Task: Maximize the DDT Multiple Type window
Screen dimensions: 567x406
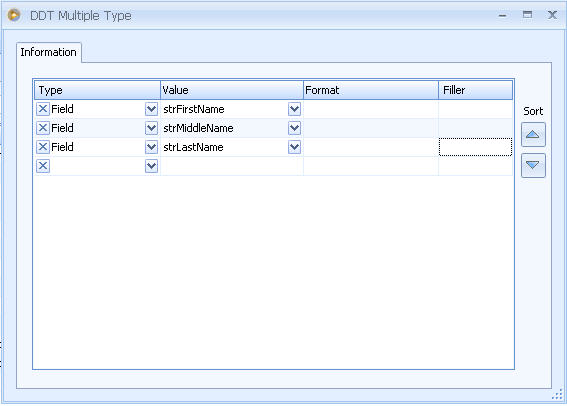Action: (x=527, y=15)
